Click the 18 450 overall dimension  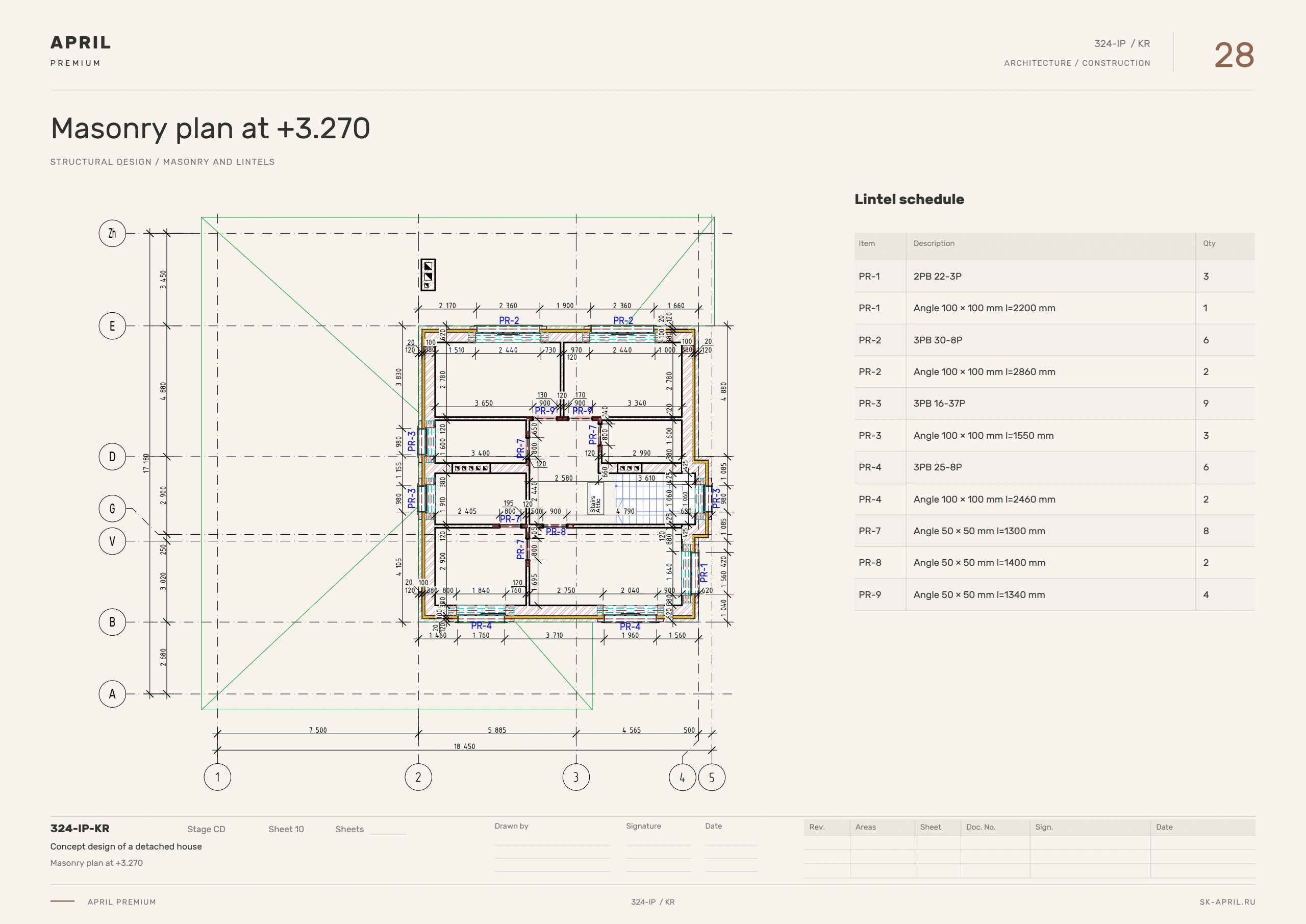click(464, 746)
